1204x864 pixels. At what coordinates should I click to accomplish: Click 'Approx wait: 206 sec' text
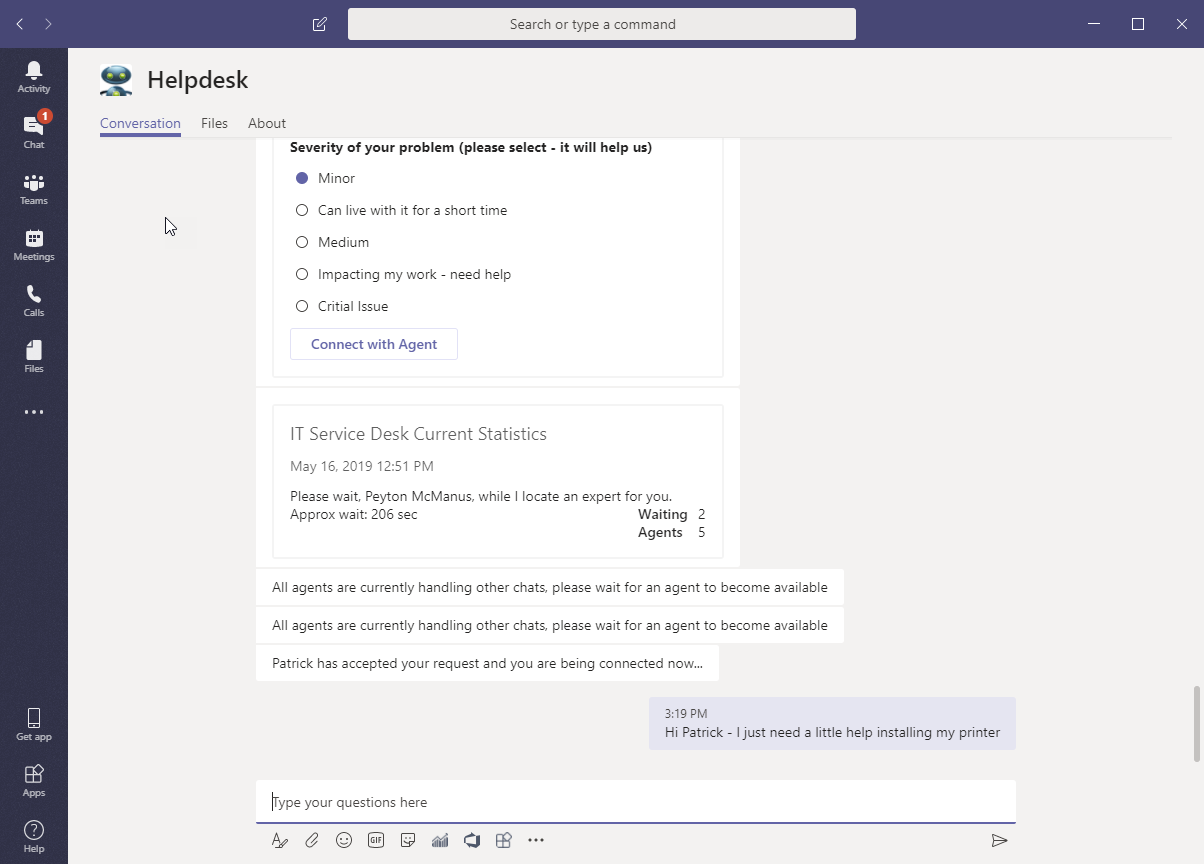pyautogui.click(x=354, y=514)
